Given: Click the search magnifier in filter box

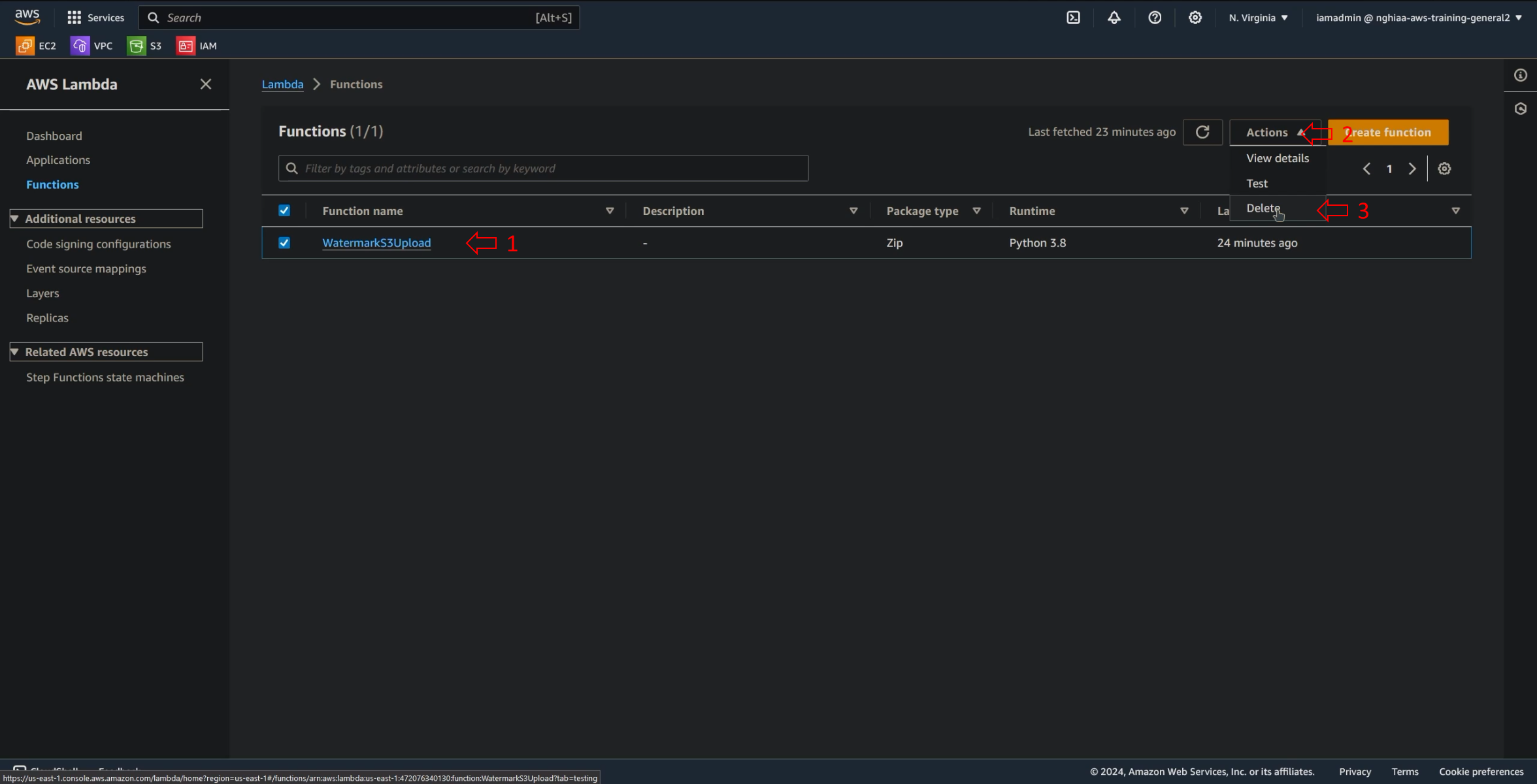Looking at the screenshot, I should [x=292, y=169].
